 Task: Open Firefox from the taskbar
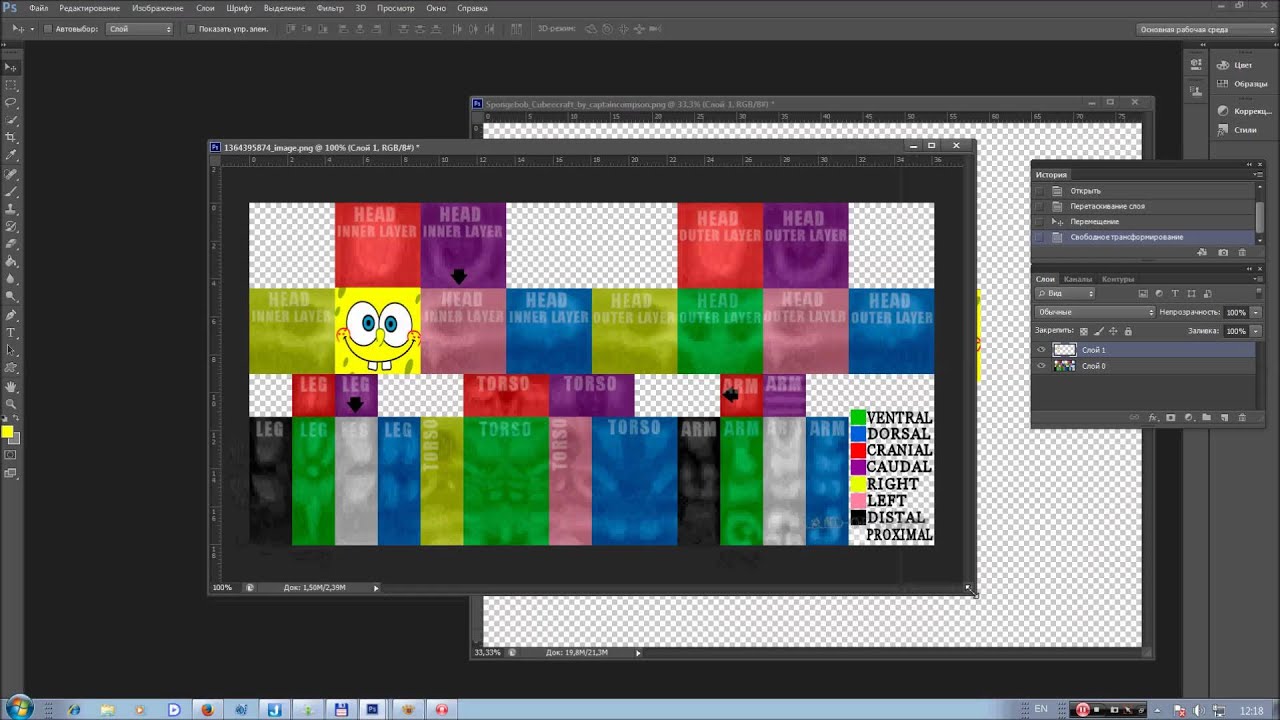click(x=207, y=710)
